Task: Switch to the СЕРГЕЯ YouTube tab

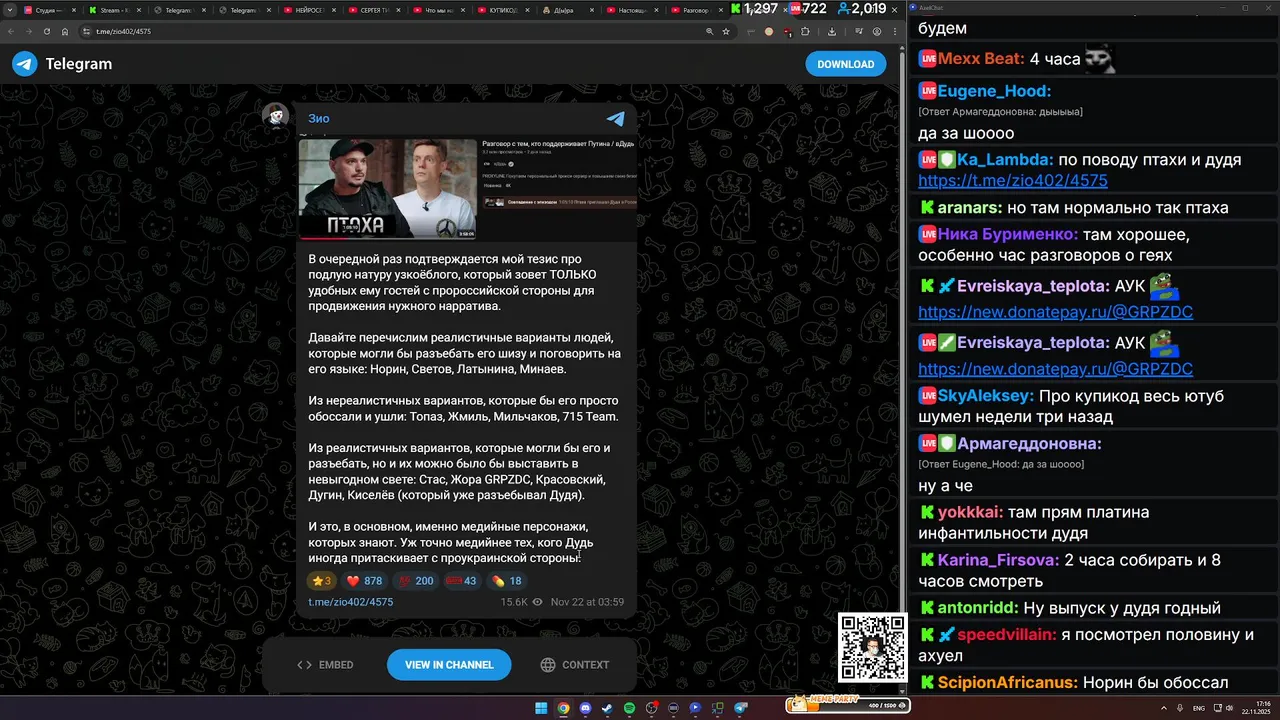Action: pos(373,9)
